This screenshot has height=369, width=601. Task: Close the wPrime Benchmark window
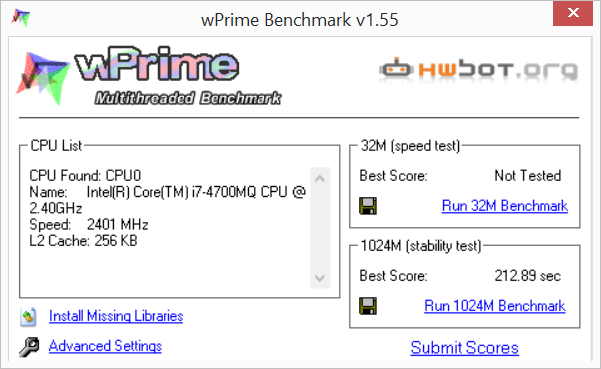pos(573,13)
